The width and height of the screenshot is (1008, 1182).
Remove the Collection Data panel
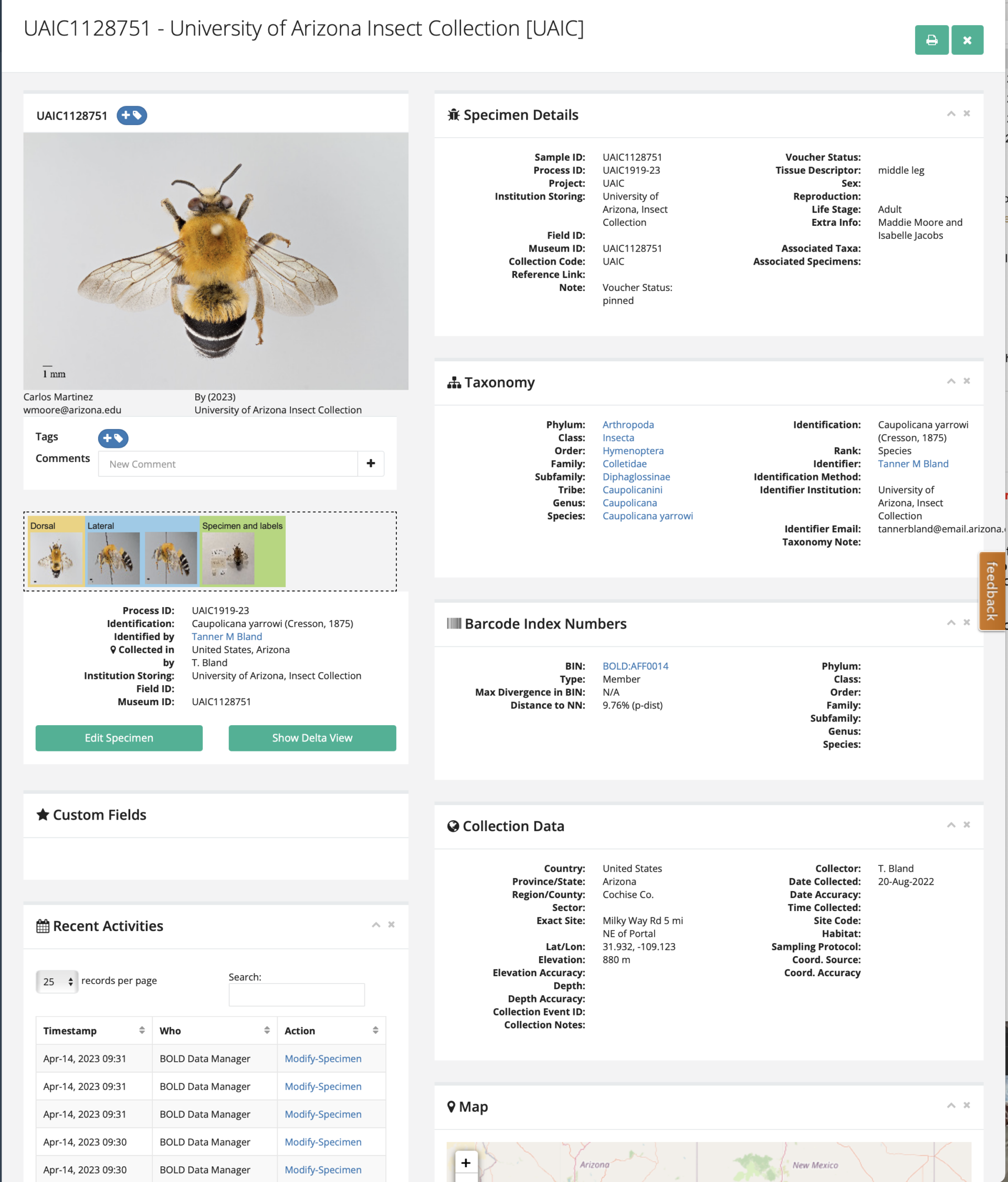(x=967, y=825)
